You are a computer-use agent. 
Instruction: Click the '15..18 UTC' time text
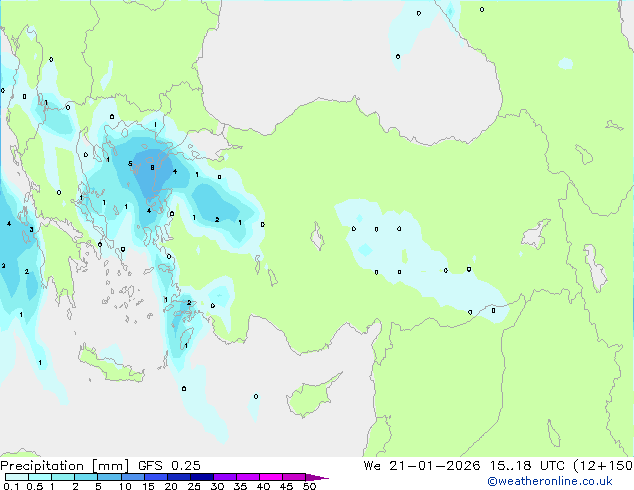[x=527, y=466]
